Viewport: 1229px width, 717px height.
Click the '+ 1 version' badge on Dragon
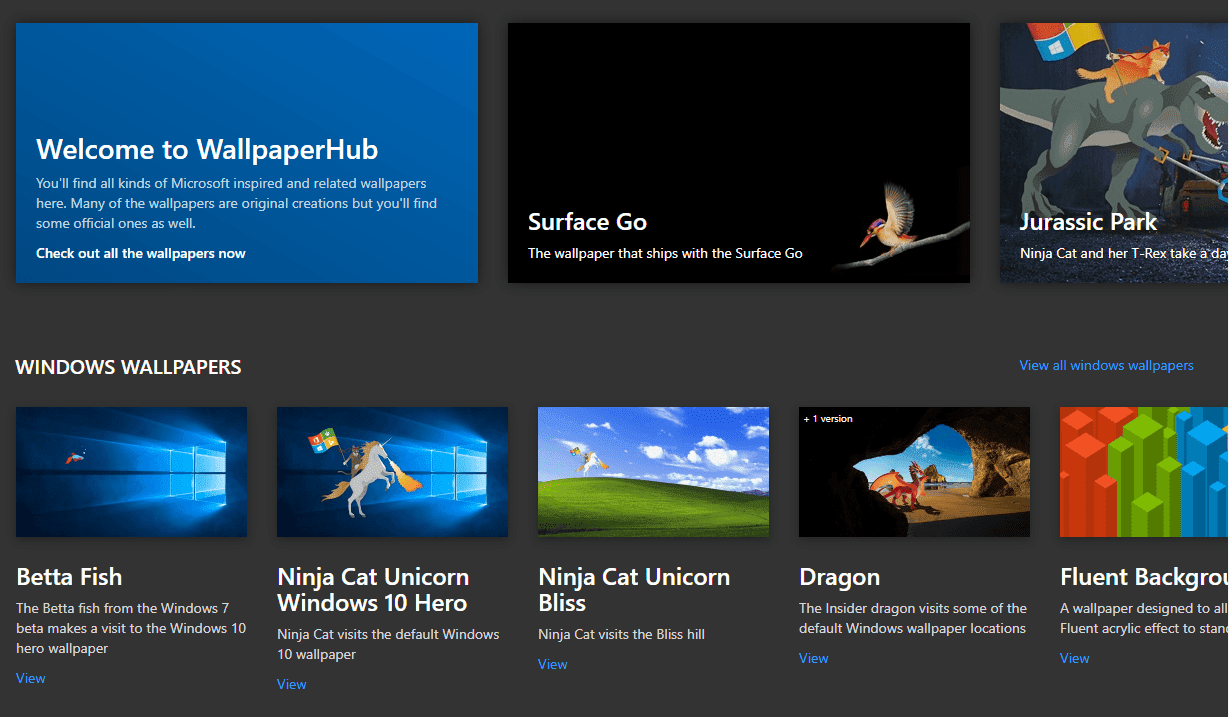point(828,419)
